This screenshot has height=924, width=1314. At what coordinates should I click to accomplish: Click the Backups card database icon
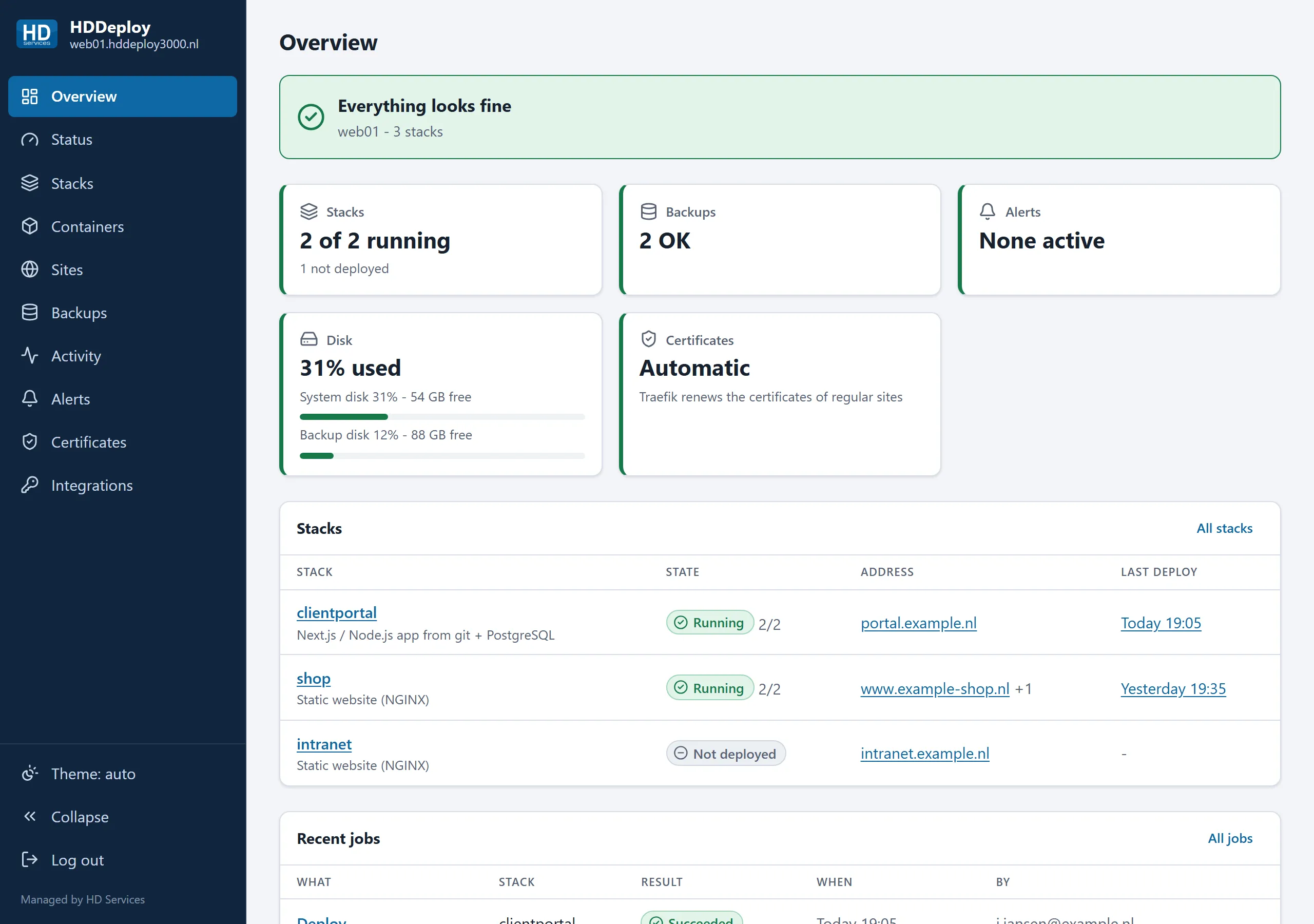[648, 212]
